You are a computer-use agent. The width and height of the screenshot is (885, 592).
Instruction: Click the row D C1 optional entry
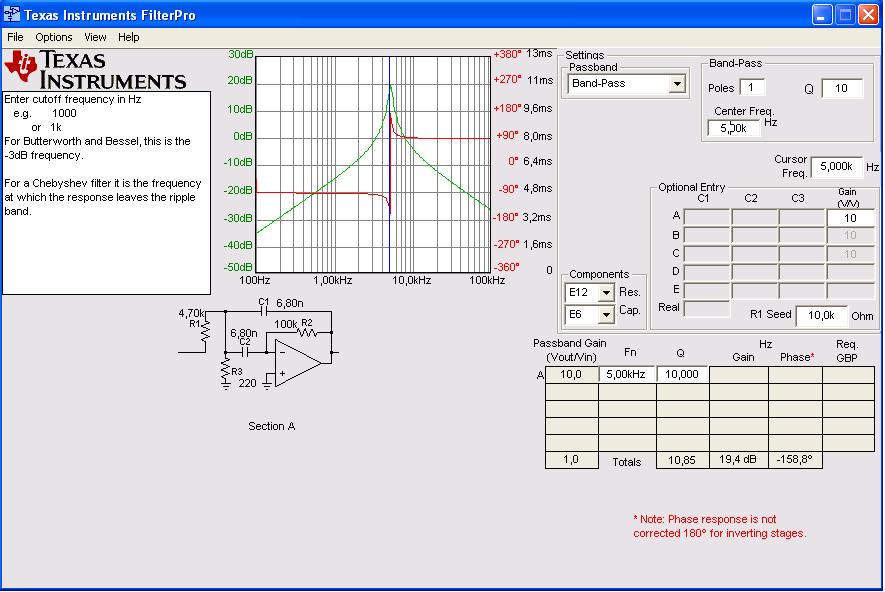(x=707, y=272)
